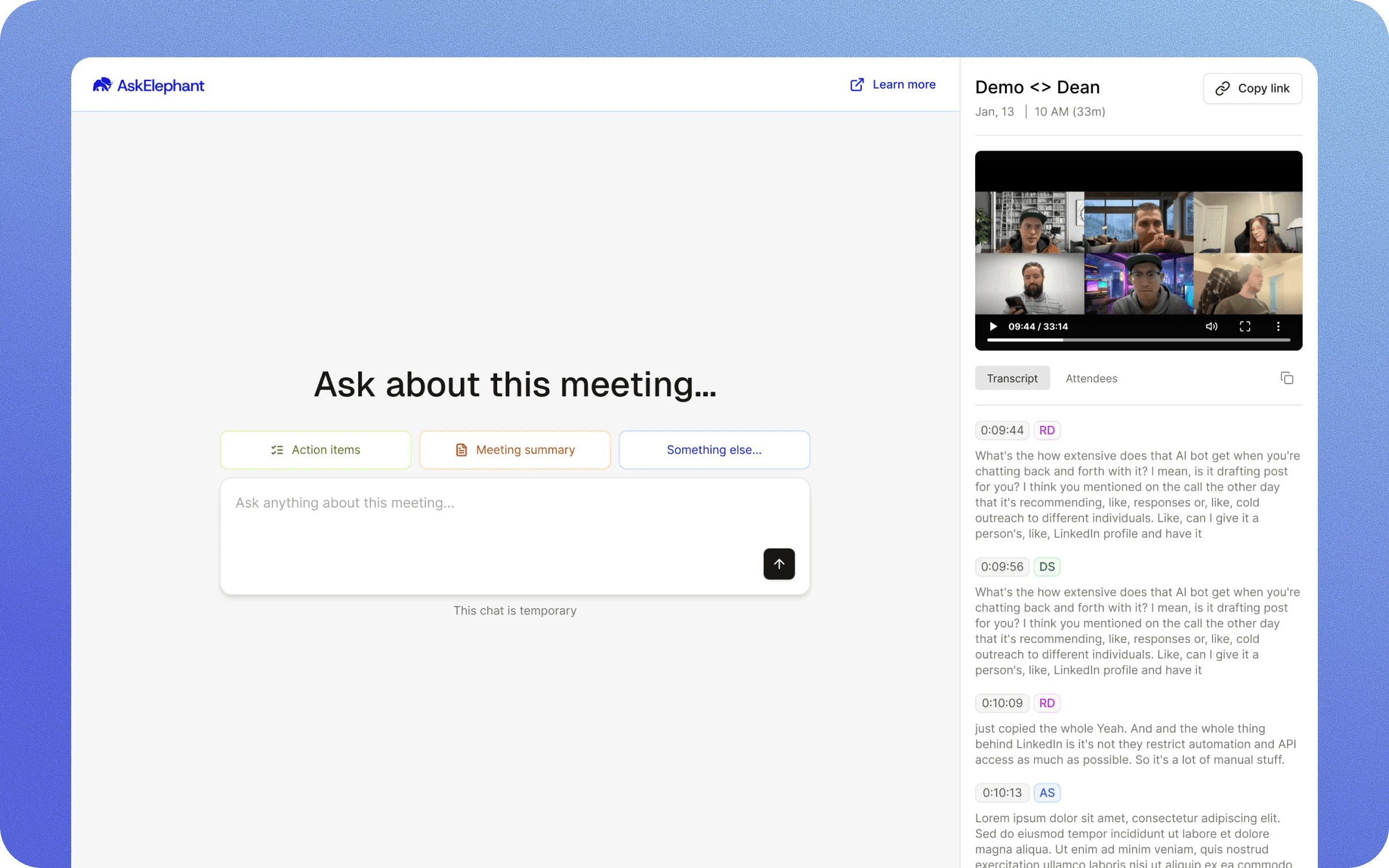Click the external-link icon beside Learn more
The width and height of the screenshot is (1389, 868).
857,84
